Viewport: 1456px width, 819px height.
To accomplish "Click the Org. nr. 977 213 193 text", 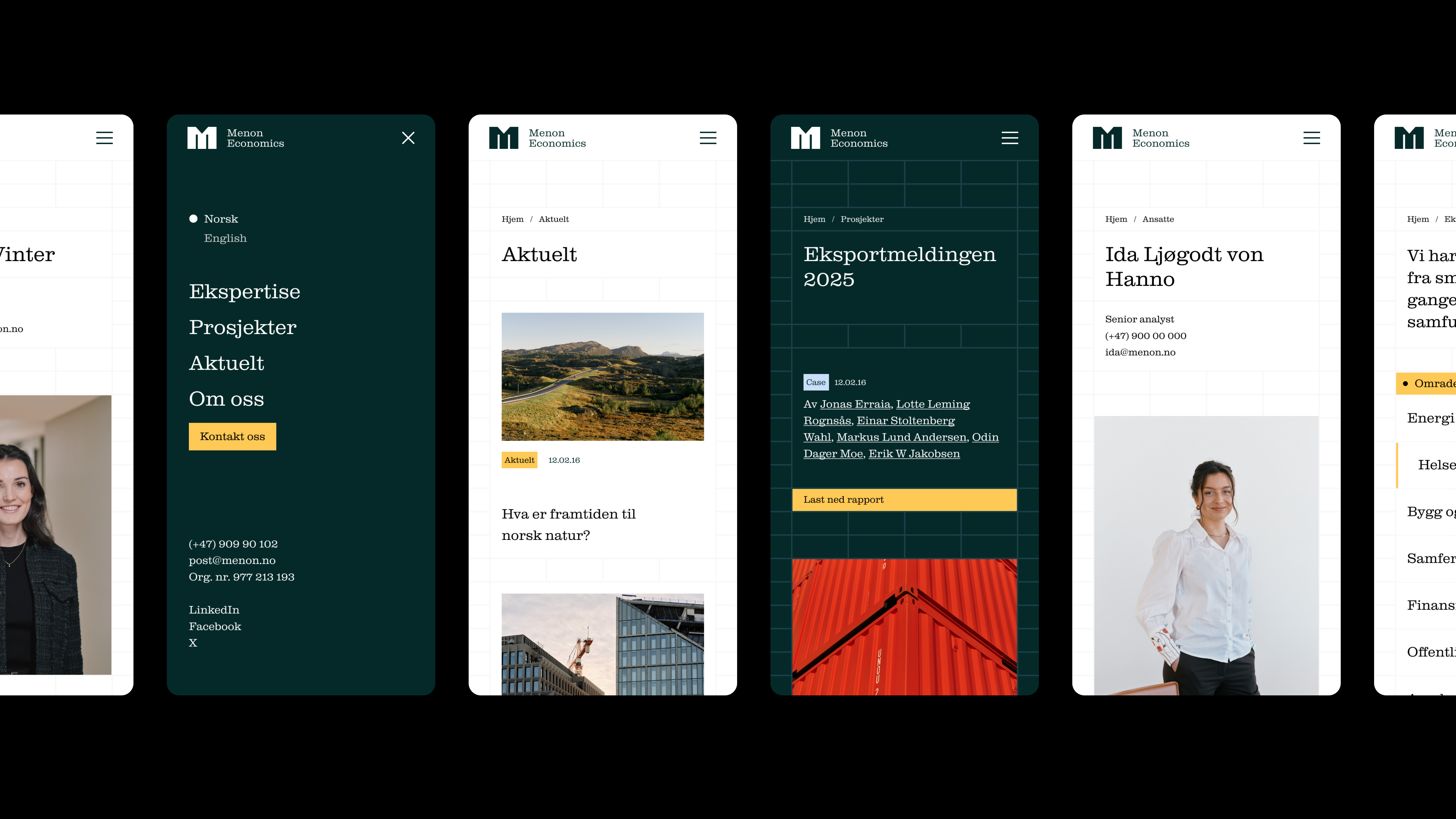I will (x=241, y=577).
